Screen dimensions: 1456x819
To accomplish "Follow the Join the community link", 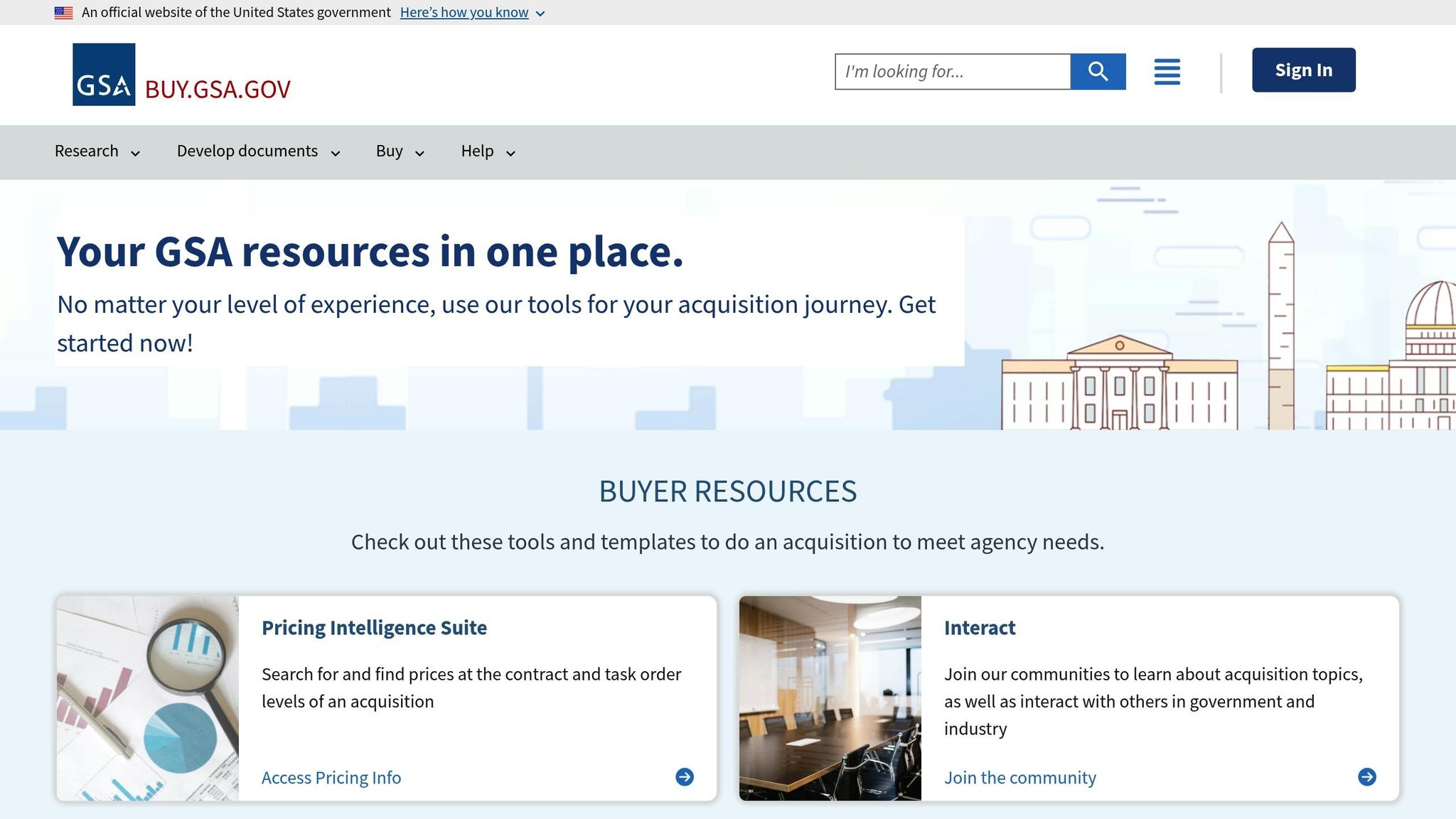I will pyautogui.click(x=1019, y=778).
